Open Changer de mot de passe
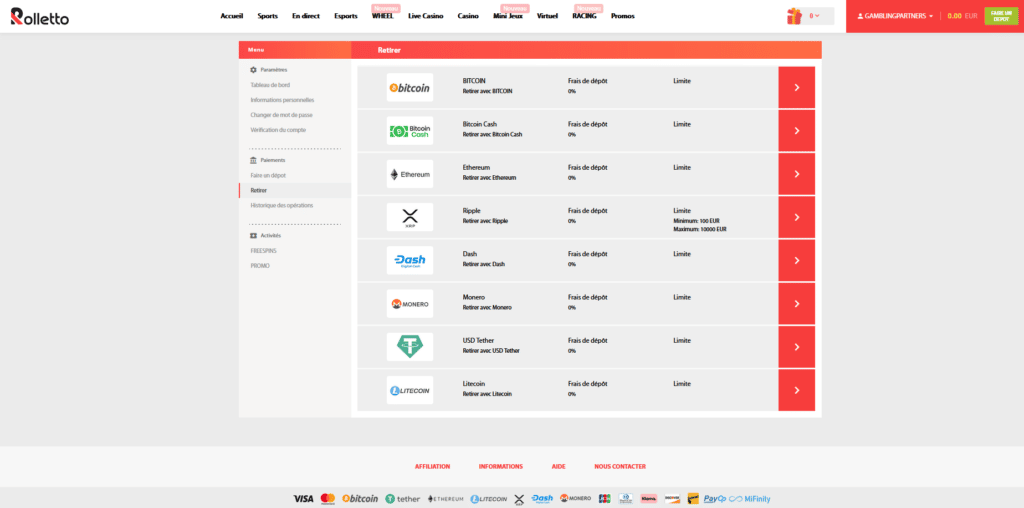This screenshot has width=1024, height=508. click(281, 115)
